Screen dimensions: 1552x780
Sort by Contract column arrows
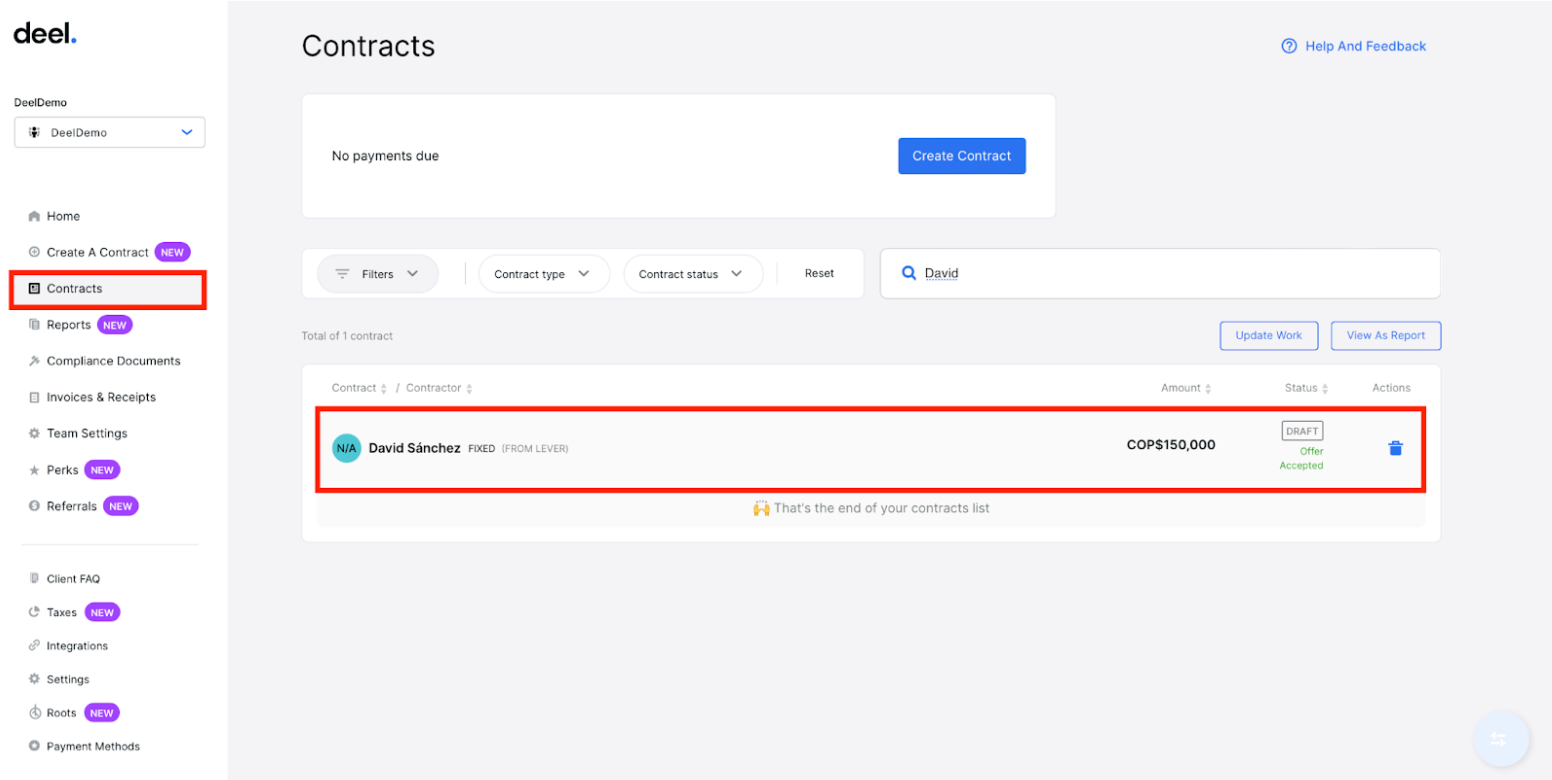[384, 388]
